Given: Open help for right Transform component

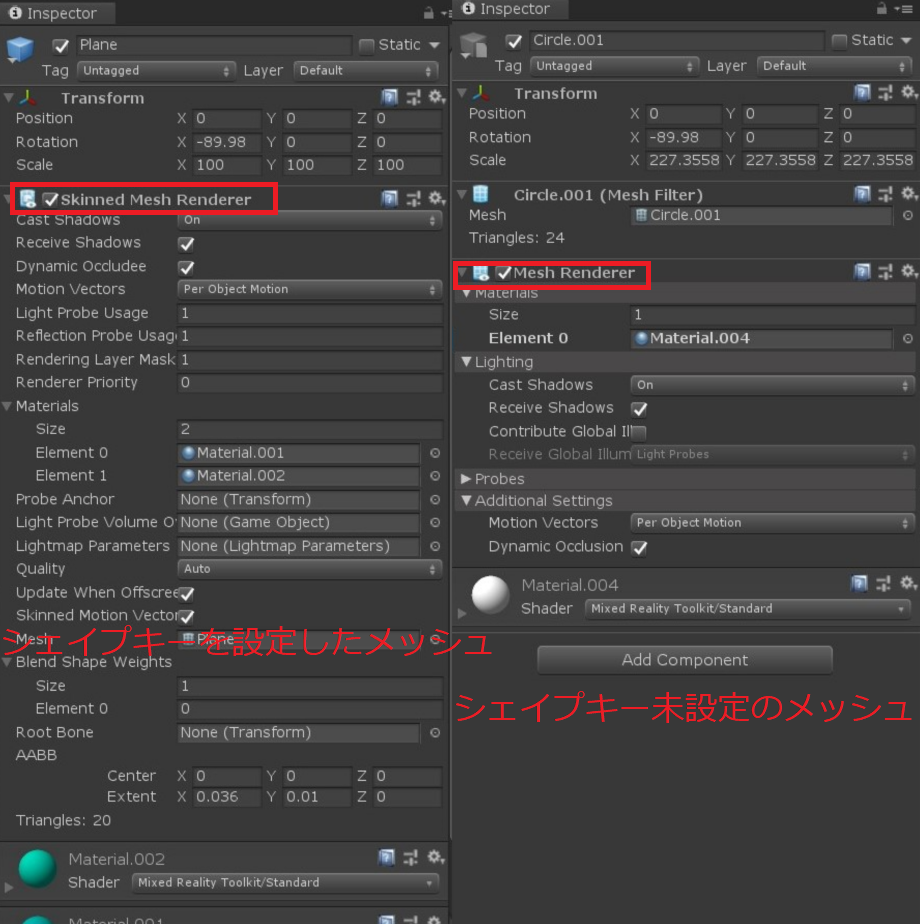Looking at the screenshot, I should tap(862, 93).
